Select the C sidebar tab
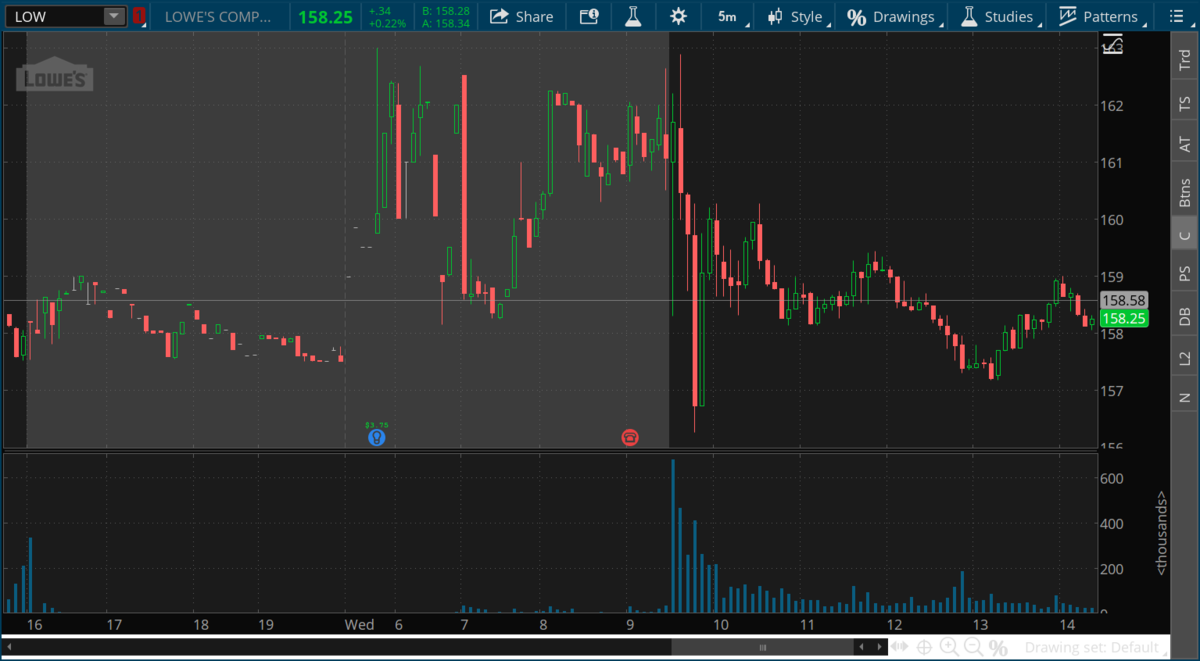1200x661 pixels. coord(1185,235)
